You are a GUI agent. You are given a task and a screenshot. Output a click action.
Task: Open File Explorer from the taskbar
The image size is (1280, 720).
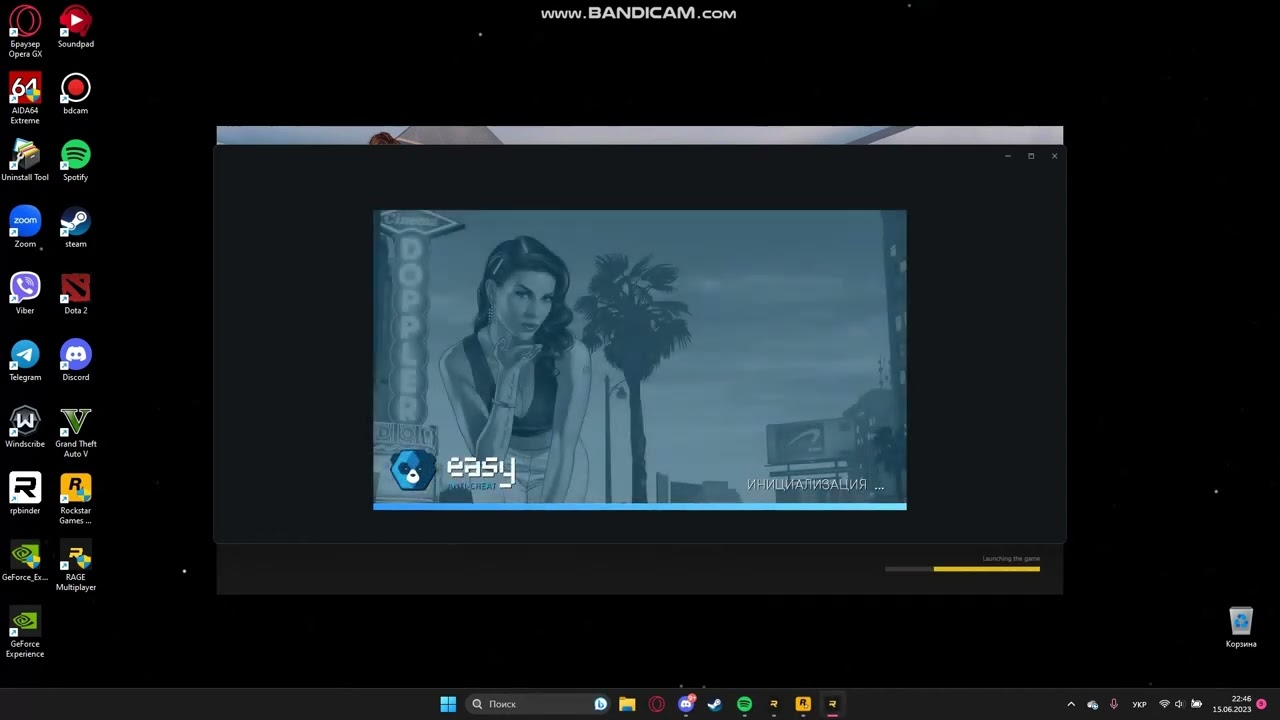pos(627,704)
